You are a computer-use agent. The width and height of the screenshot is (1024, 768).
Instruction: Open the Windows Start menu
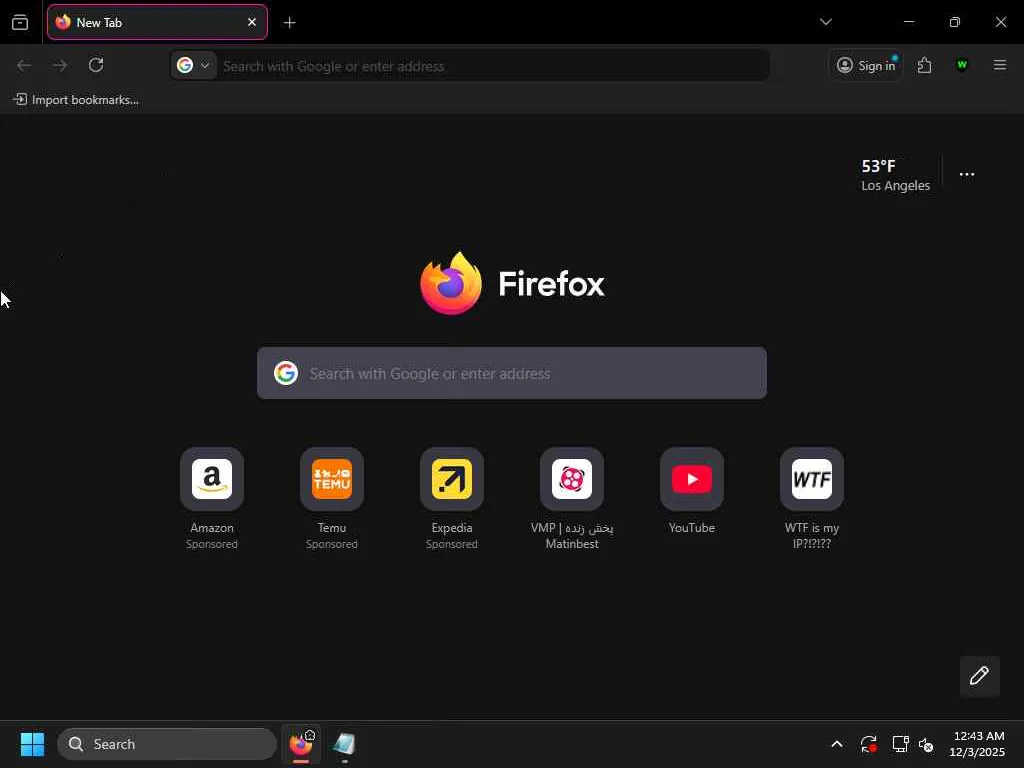point(32,744)
